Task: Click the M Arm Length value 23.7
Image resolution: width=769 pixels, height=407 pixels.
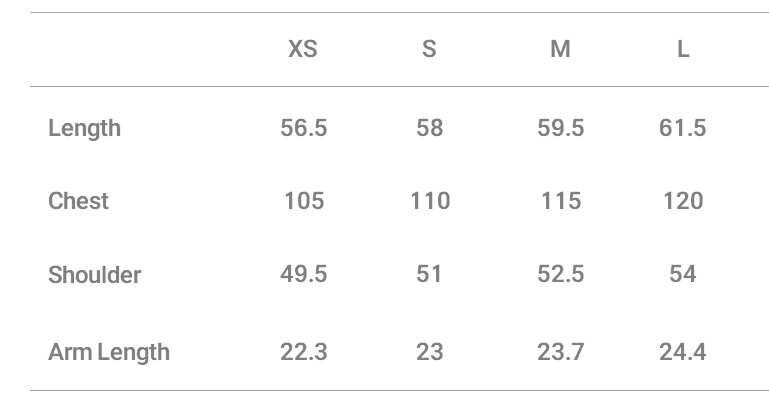Action: (561, 352)
